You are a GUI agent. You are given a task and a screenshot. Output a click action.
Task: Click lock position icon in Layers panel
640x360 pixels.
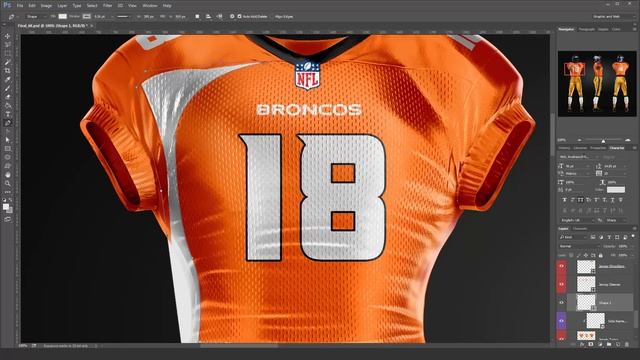point(586,255)
